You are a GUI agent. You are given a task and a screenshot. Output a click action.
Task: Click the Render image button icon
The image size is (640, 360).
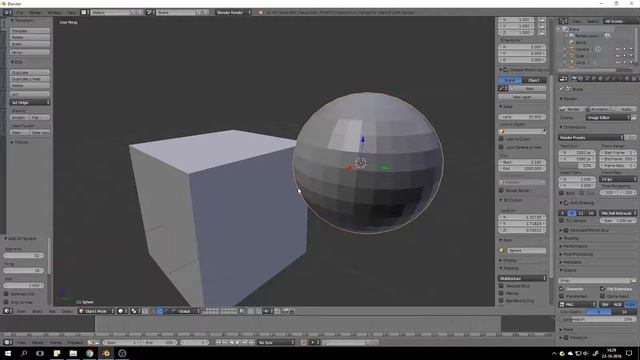(x=562, y=109)
